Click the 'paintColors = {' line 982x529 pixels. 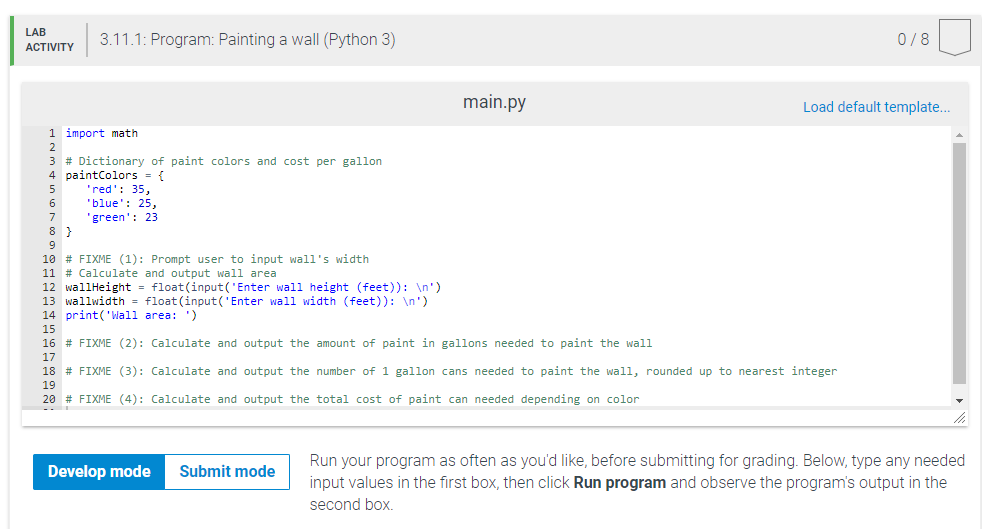pos(115,175)
